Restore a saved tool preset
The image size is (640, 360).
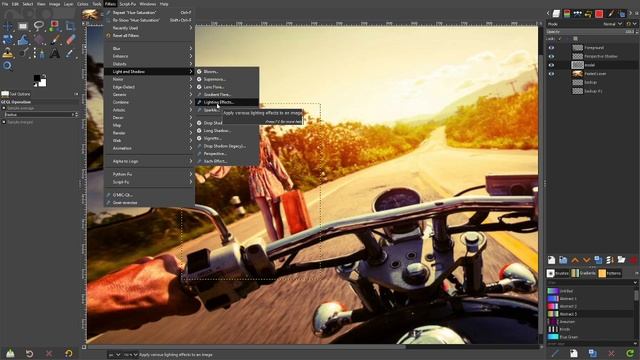(29, 353)
